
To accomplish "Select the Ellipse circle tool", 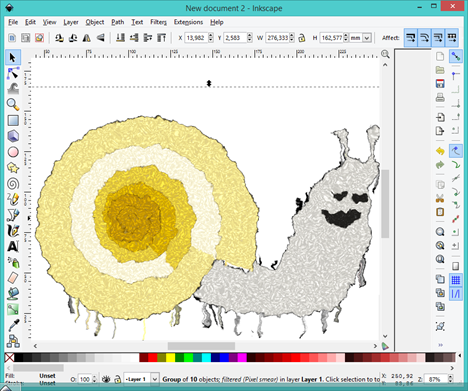I will coord(13,152).
